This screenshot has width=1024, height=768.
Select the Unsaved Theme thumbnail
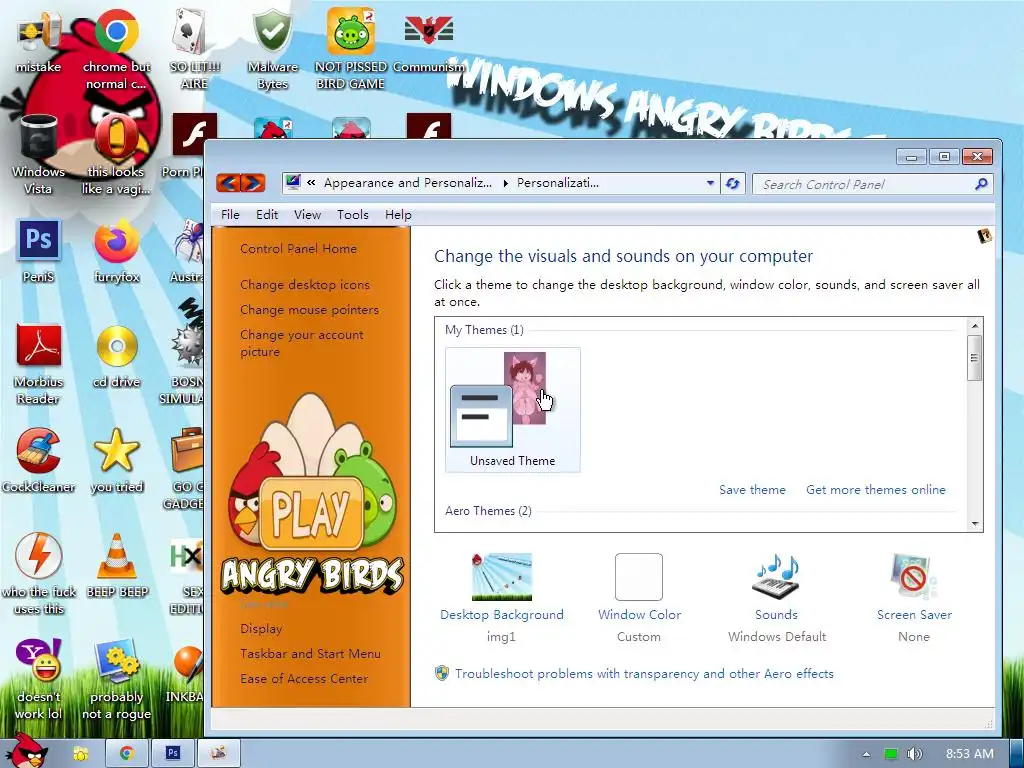[x=513, y=409]
